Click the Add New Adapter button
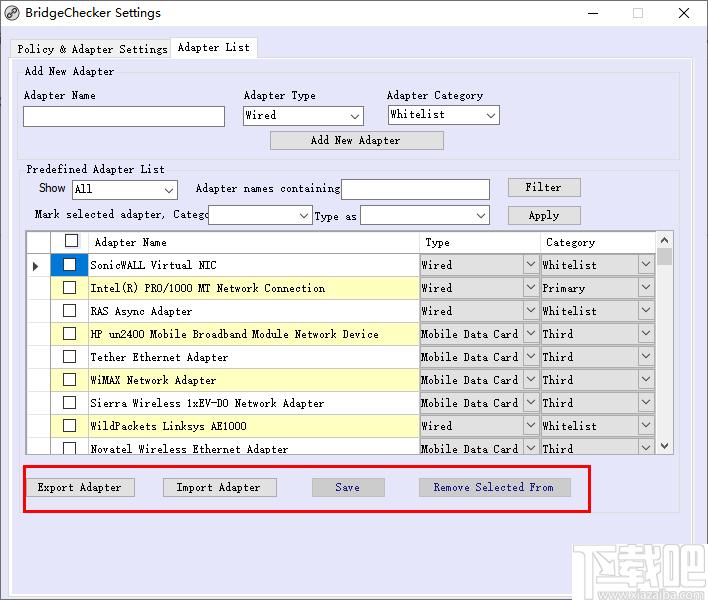This screenshot has width=708, height=600. click(x=357, y=140)
